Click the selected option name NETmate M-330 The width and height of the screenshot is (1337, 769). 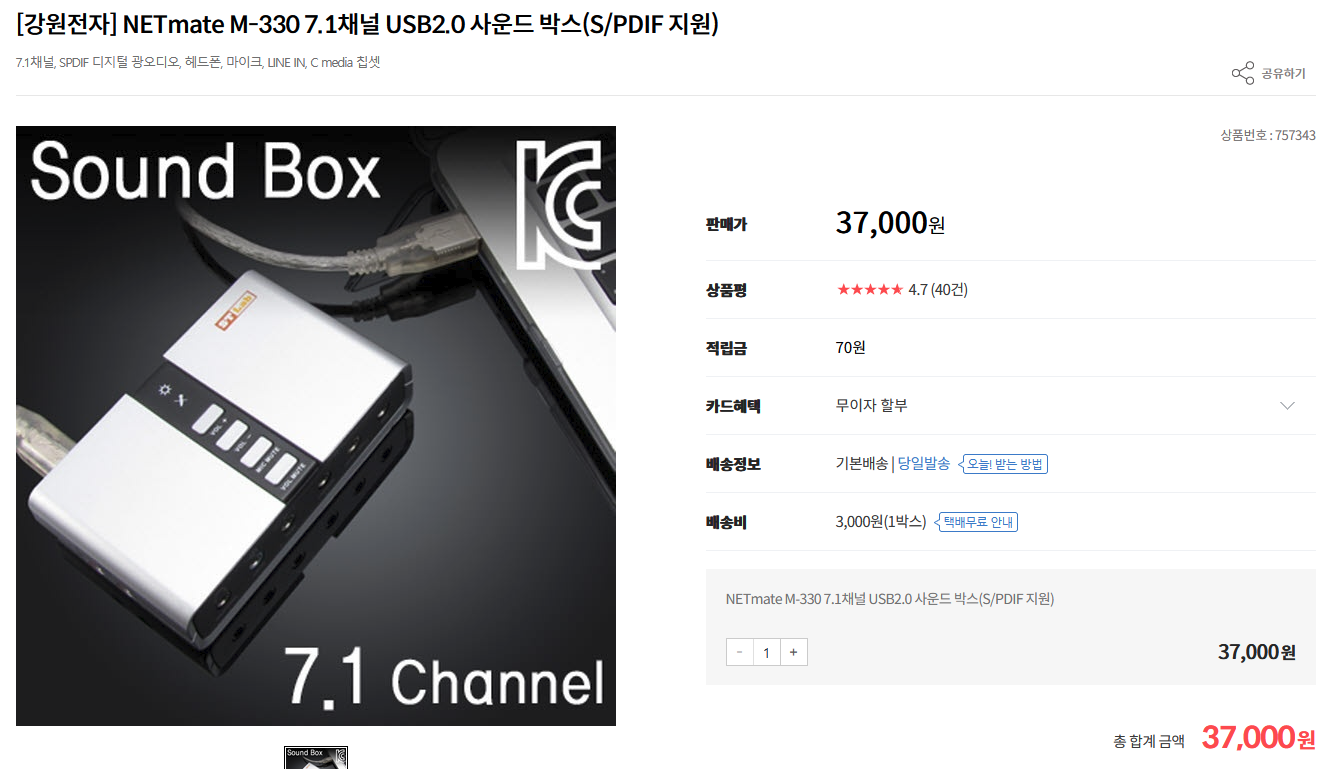[890, 599]
